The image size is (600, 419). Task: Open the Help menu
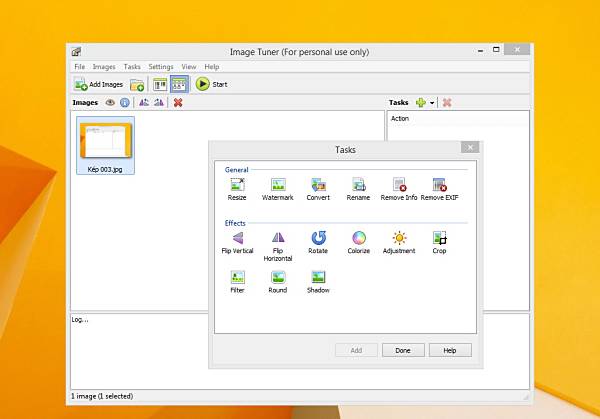coord(212,67)
